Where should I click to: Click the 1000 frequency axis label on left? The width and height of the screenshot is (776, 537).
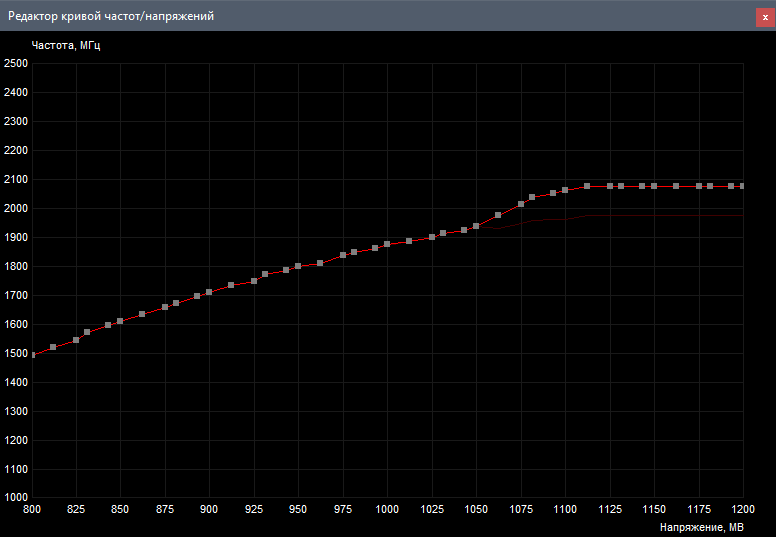pyautogui.click(x=16, y=497)
